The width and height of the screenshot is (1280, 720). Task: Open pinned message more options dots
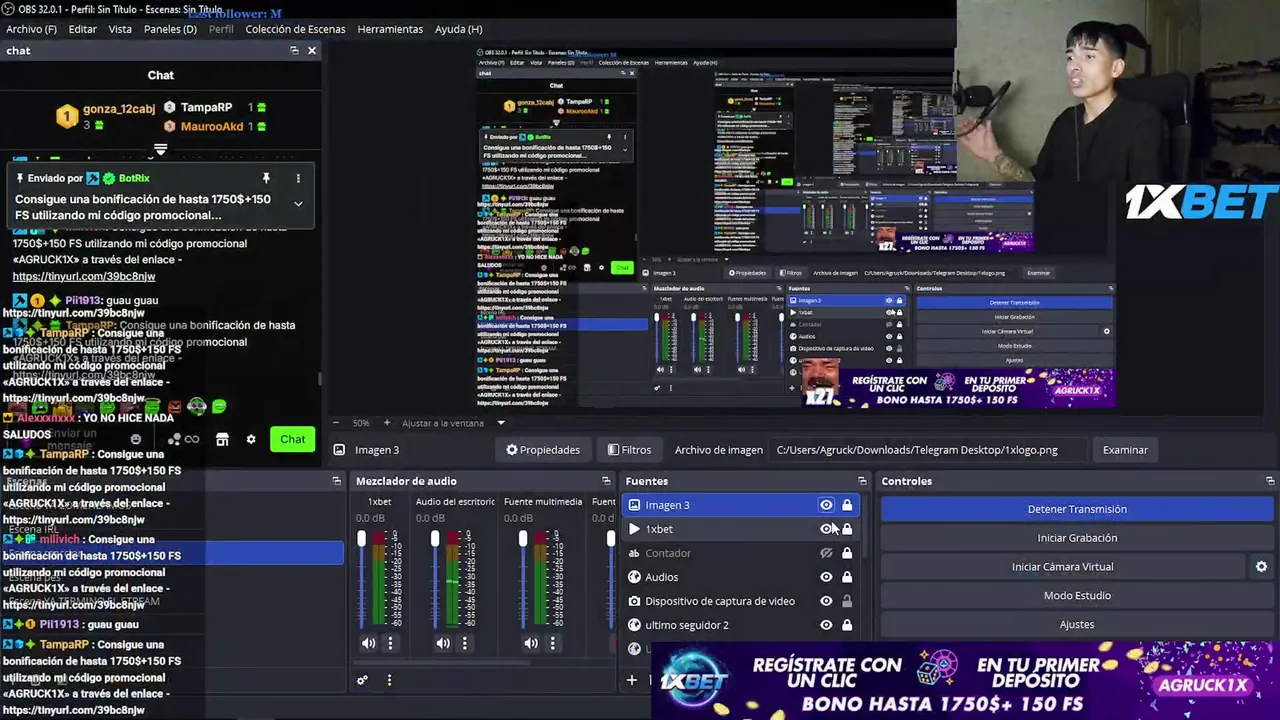point(298,178)
